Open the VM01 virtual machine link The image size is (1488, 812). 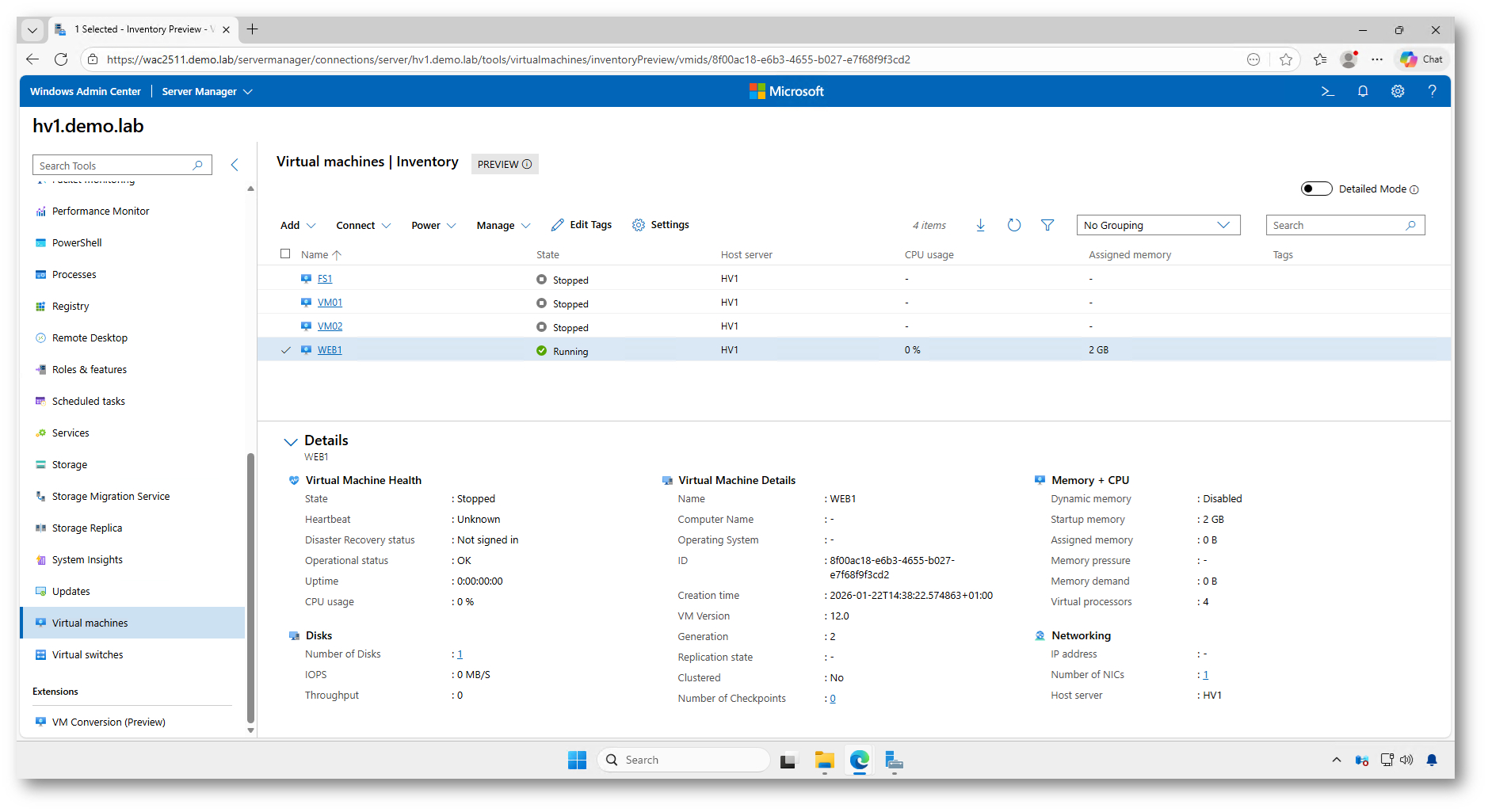[330, 303]
